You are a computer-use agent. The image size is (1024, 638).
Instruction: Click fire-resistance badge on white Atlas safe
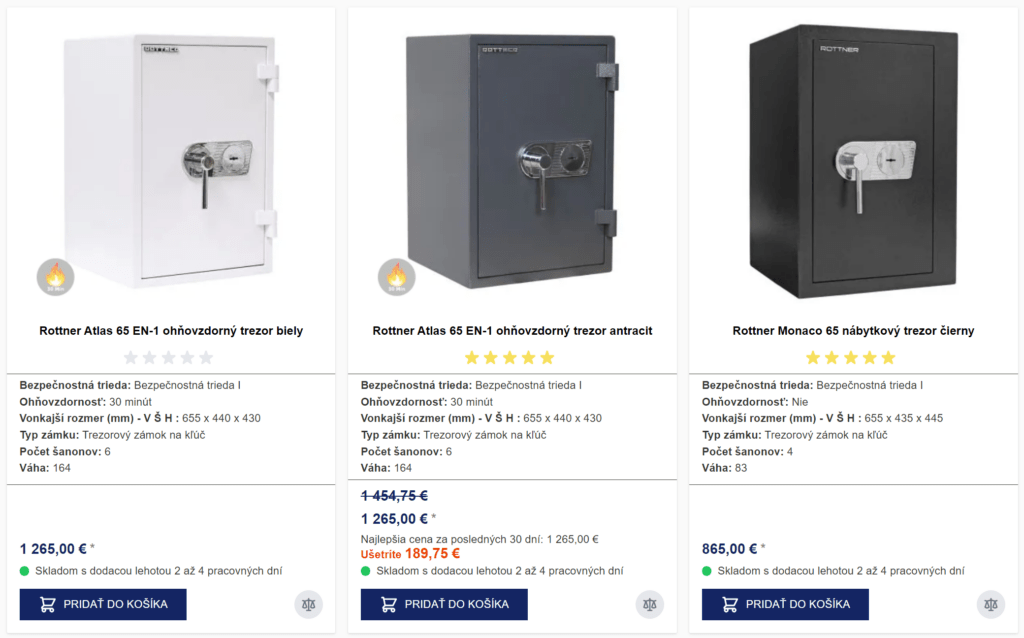[56, 277]
